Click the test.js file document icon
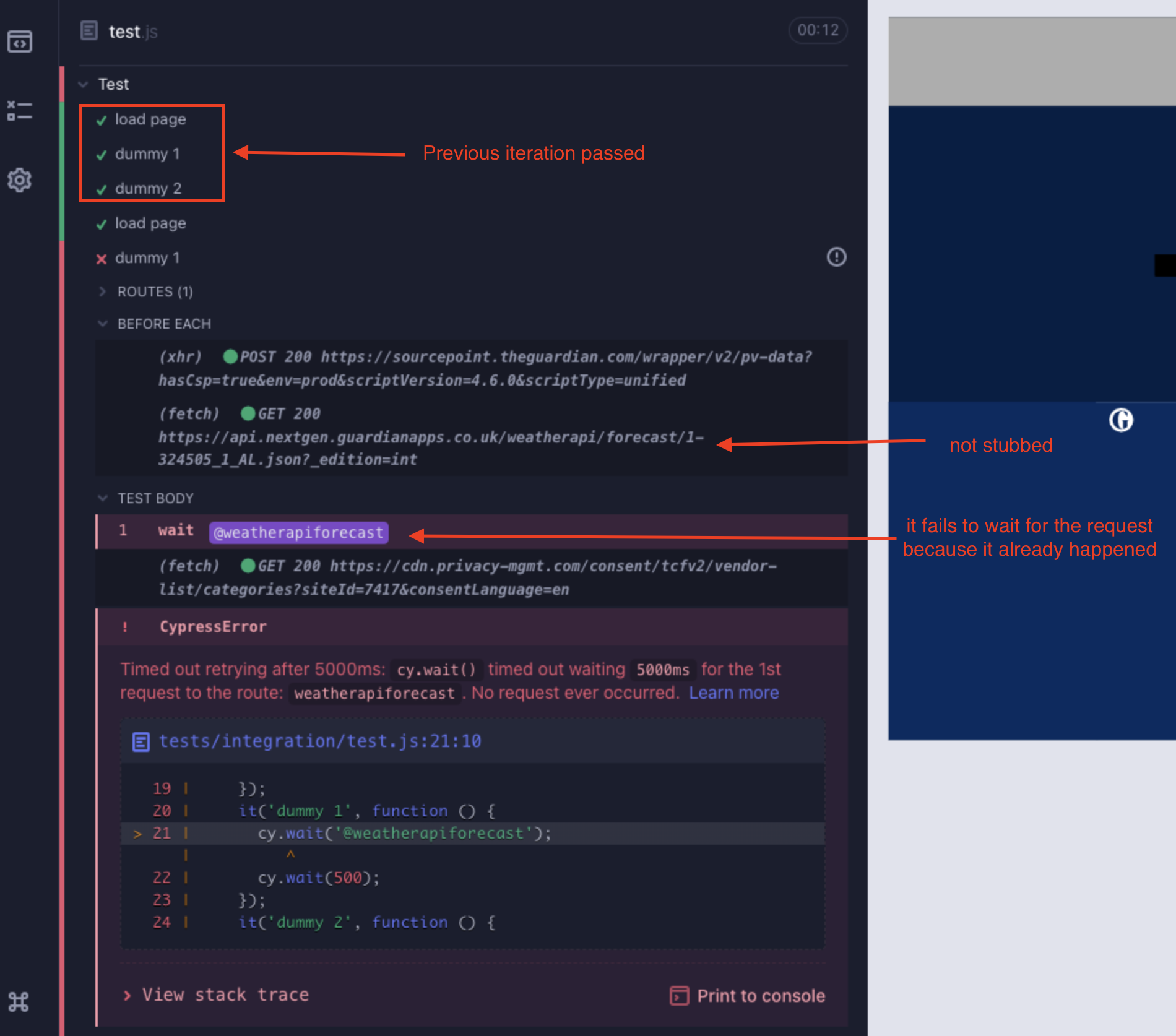 pos(89,30)
